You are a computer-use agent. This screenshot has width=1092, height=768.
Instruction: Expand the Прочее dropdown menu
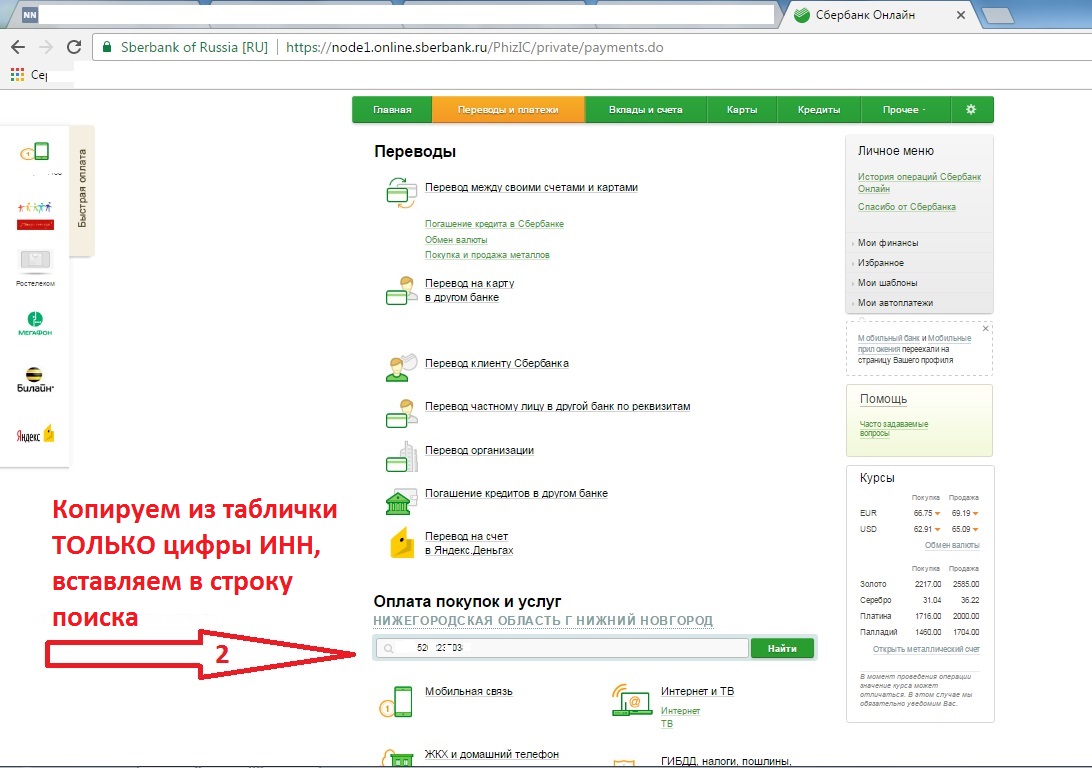905,109
